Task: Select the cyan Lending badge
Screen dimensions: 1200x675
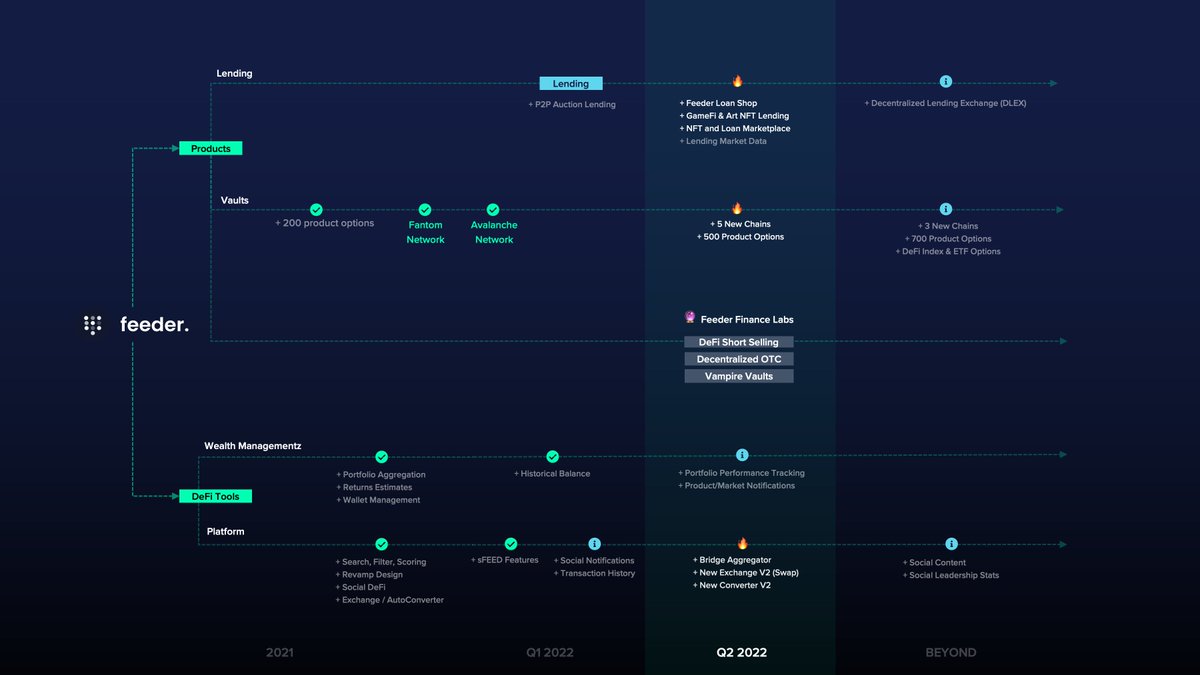Action: (571, 83)
